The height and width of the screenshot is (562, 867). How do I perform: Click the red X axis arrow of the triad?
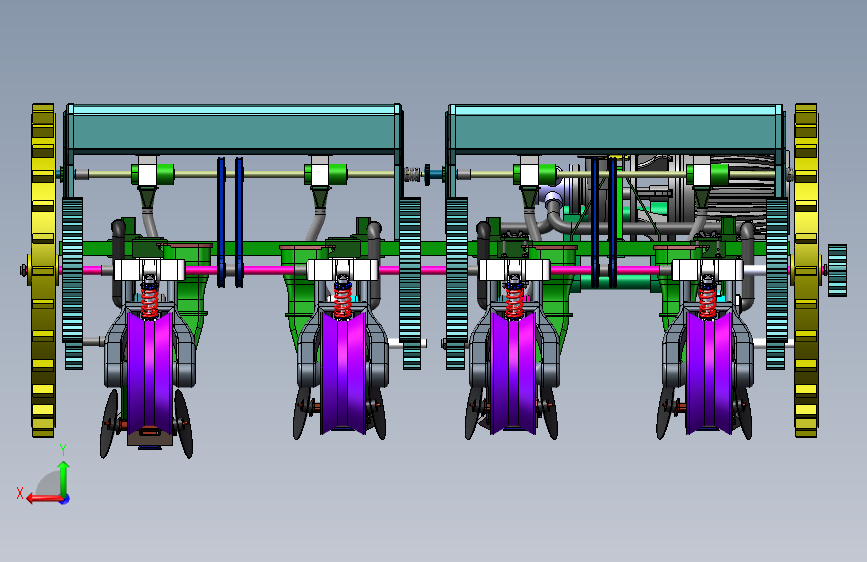click(44, 499)
